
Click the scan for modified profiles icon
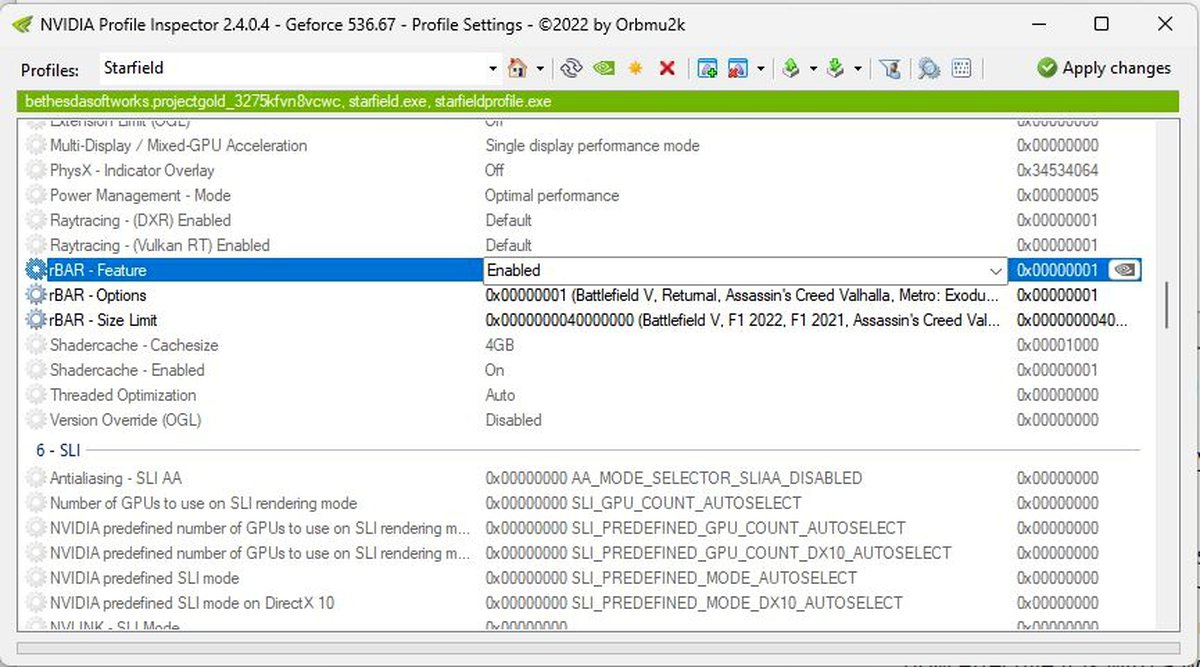[929, 68]
